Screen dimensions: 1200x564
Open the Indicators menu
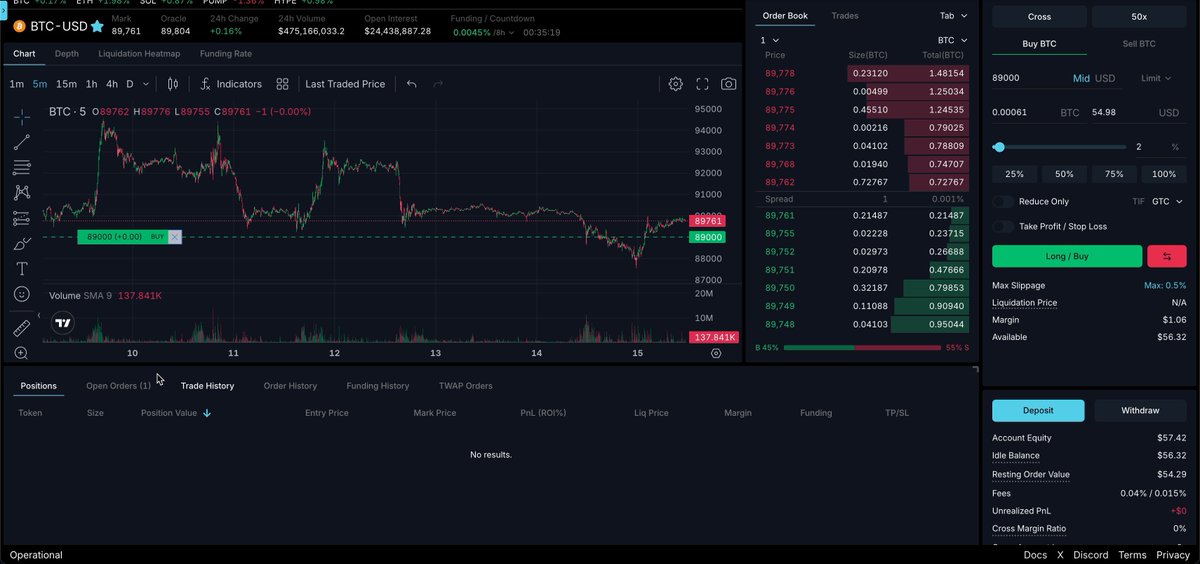point(230,84)
